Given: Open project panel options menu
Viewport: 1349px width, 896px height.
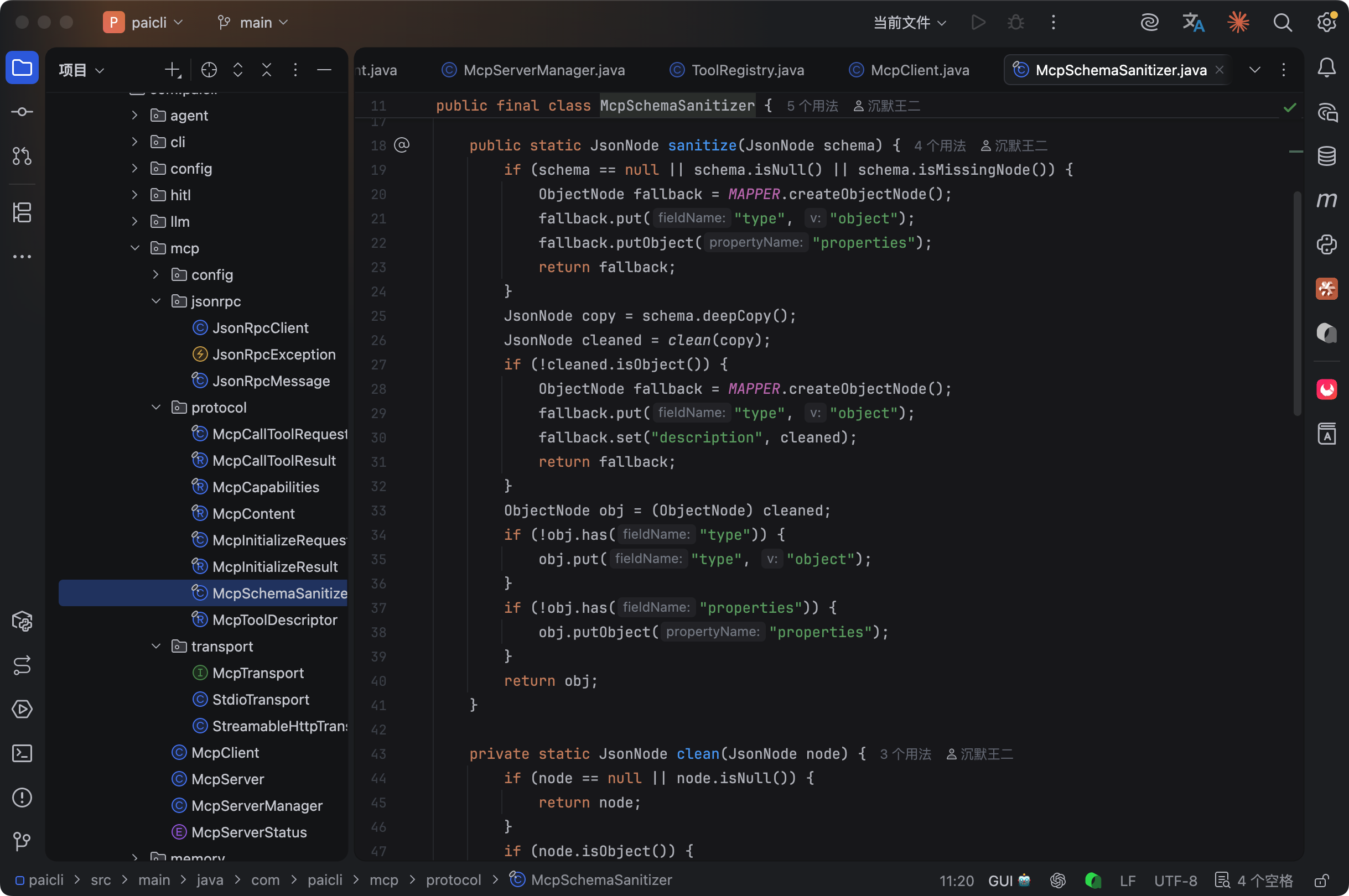Looking at the screenshot, I should point(295,70).
